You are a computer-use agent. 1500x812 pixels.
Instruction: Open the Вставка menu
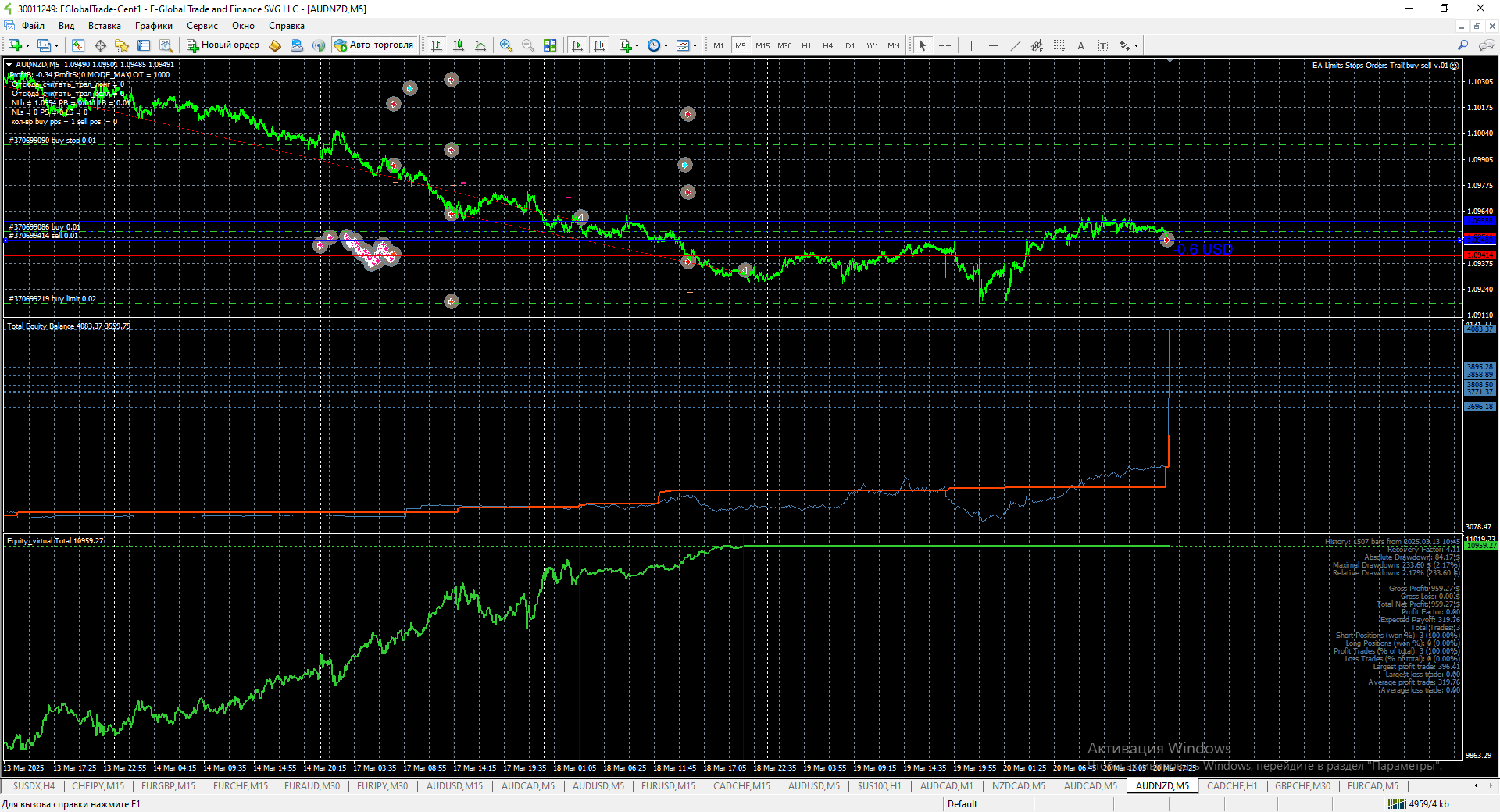pyautogui.click(x=105, y=26)
